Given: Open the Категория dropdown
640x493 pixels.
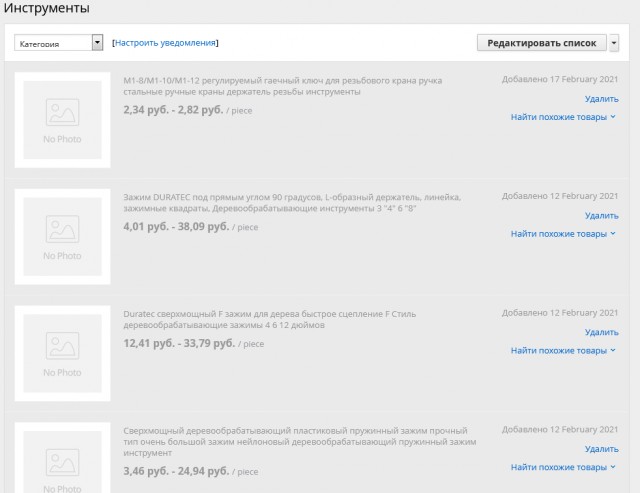Looking at the screenshot, I should point(58,42).
